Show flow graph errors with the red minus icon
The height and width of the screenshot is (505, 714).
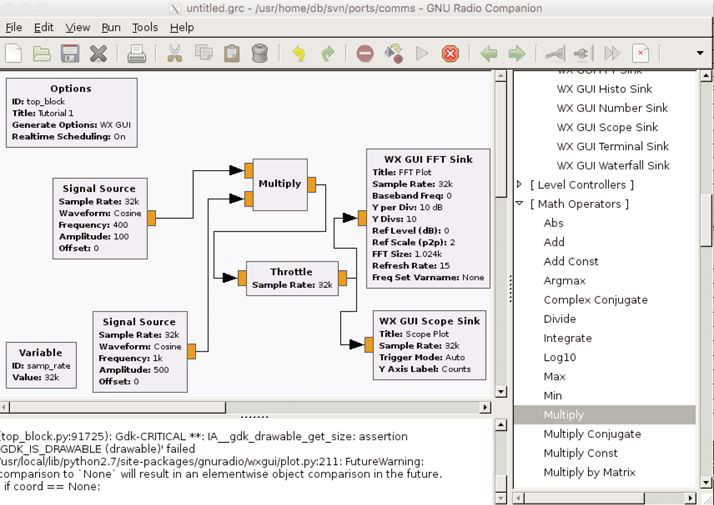[365, 54]
